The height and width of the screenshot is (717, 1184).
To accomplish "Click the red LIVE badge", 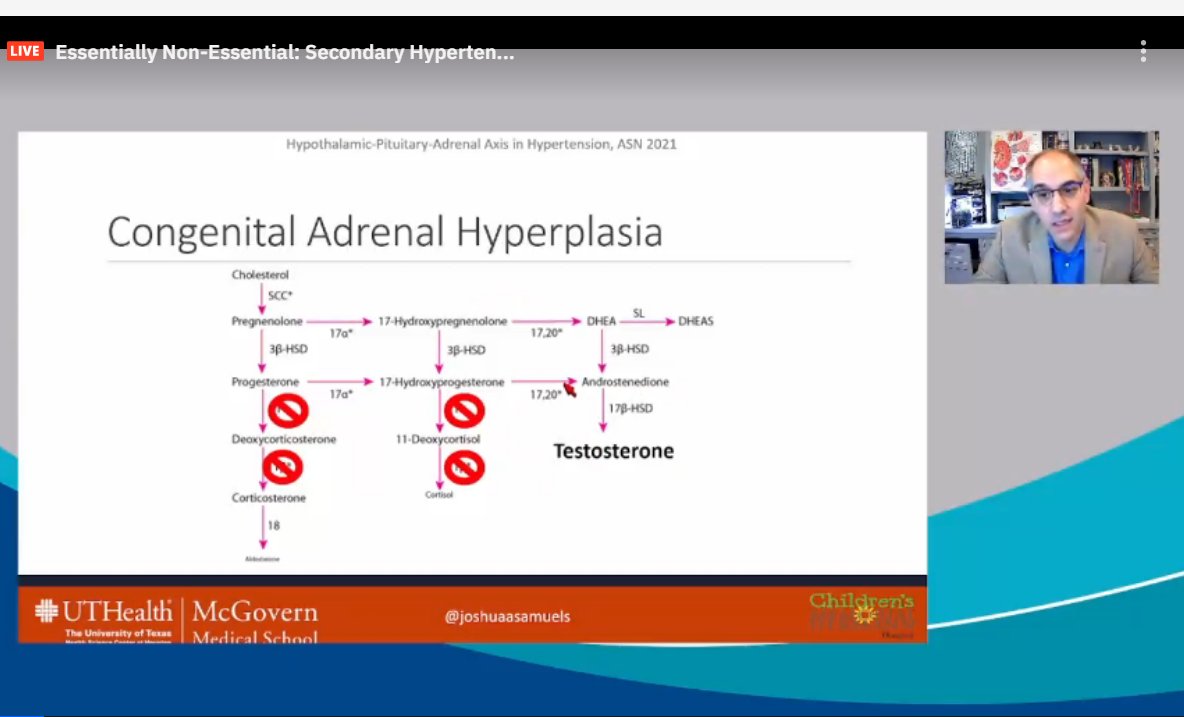I will (25, 51).
